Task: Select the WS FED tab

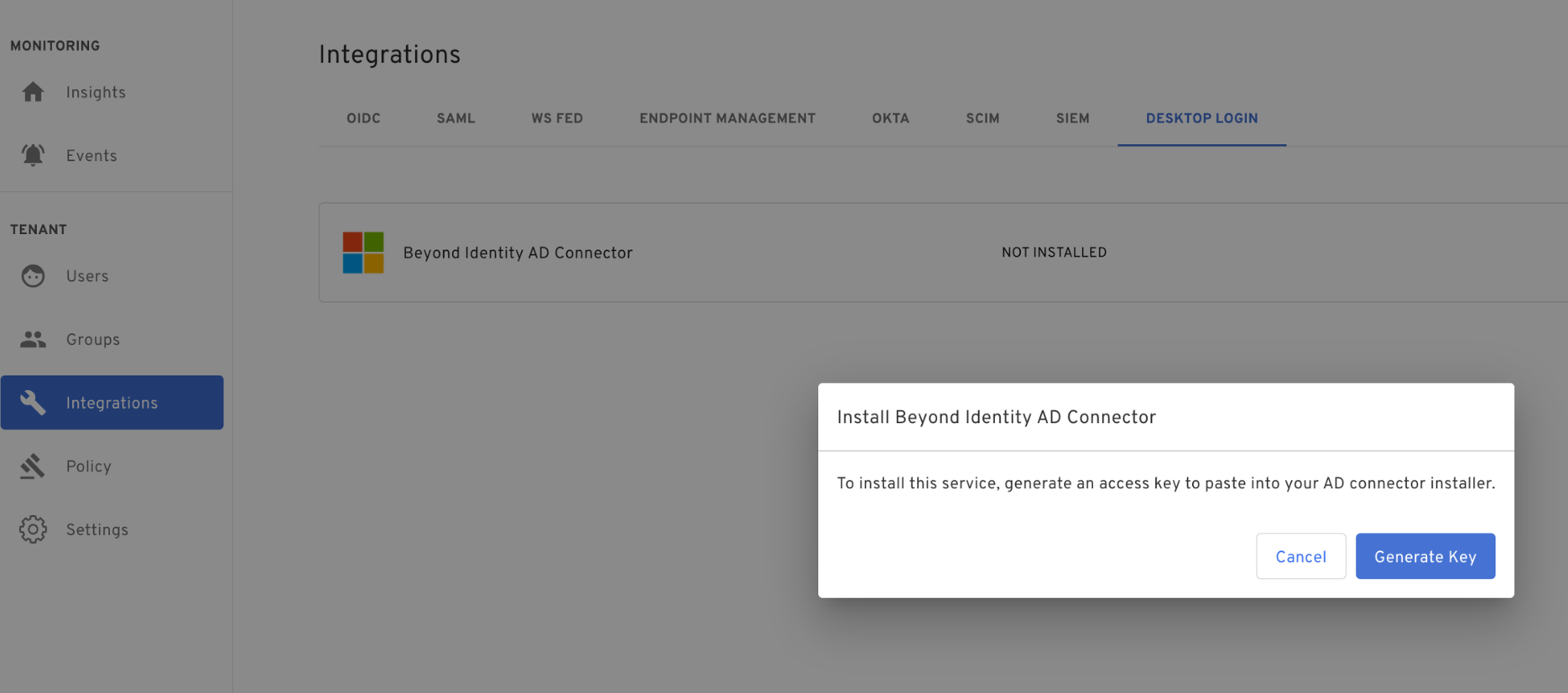Action: (557, 119)
